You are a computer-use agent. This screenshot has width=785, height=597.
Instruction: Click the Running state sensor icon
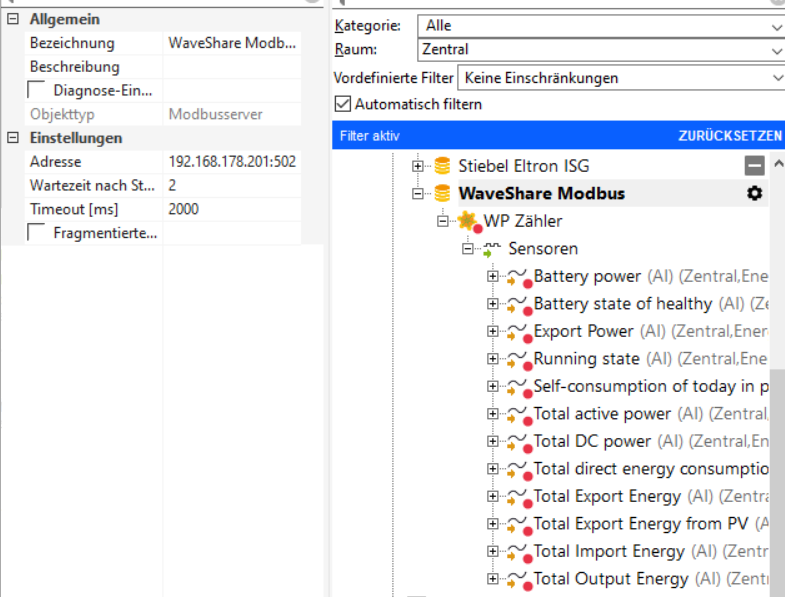518,359
